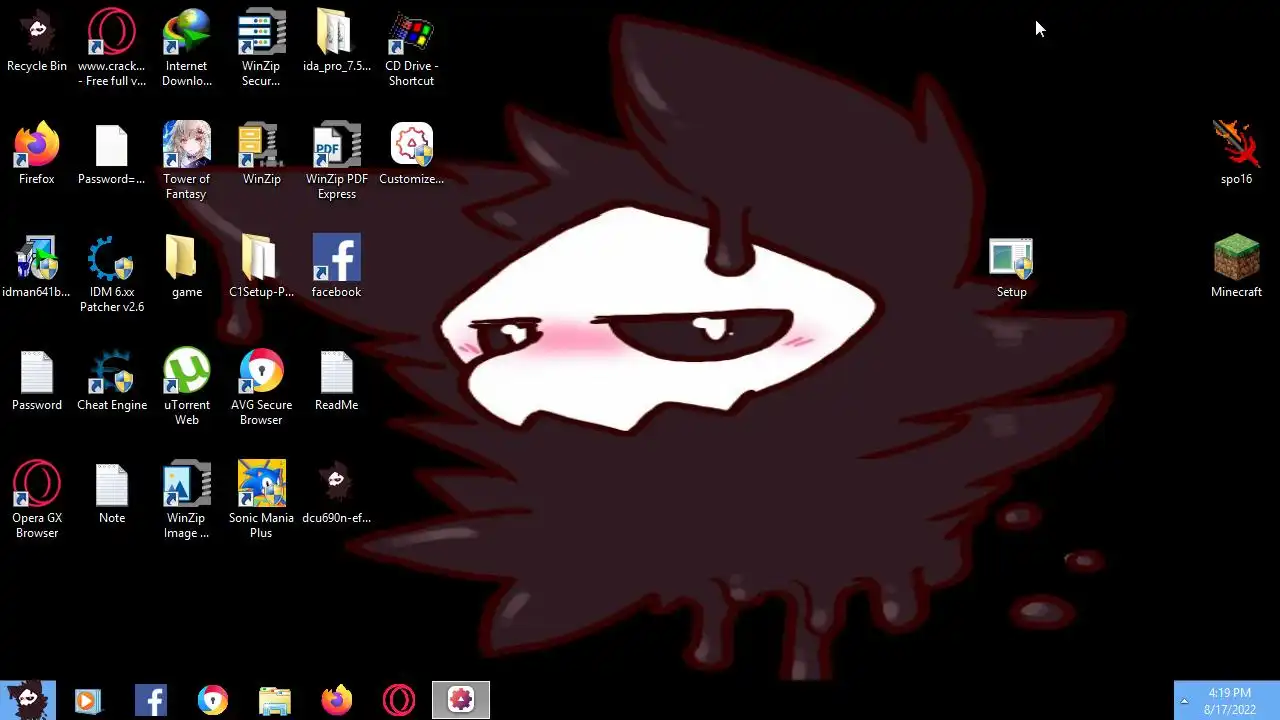Open File Explorer from the taskbar
The width and height of the screenshot is (1280, 720).
[x=275, y=700]
